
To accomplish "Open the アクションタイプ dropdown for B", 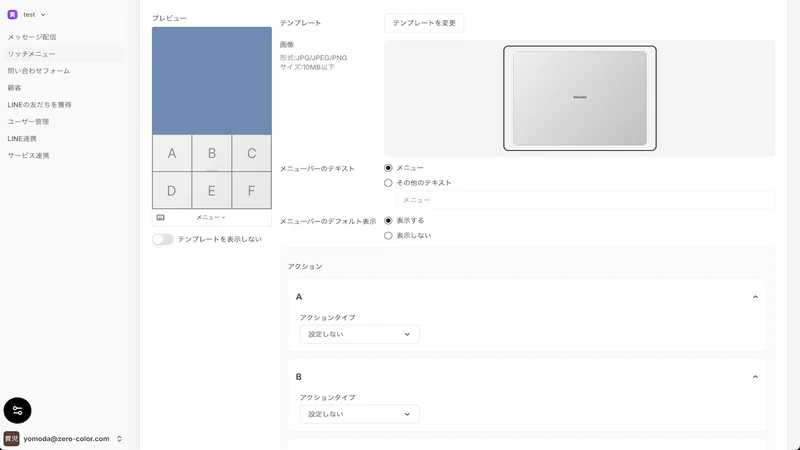I will click(x=360, y=414).
